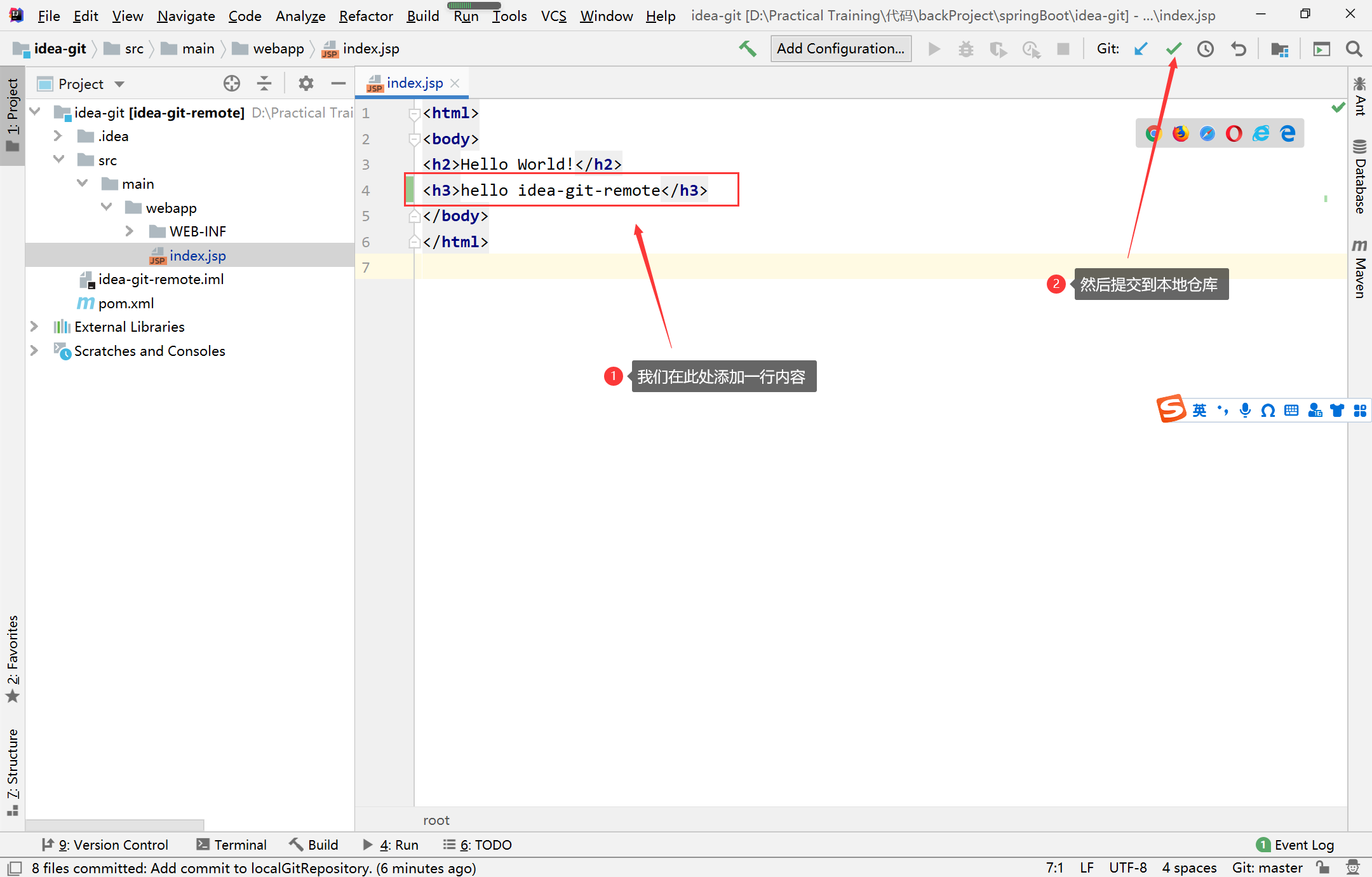Screen dimensions: 1372x877
Task: Open Project Structure icon in toolbar
Action: (x=1280, y=49)
